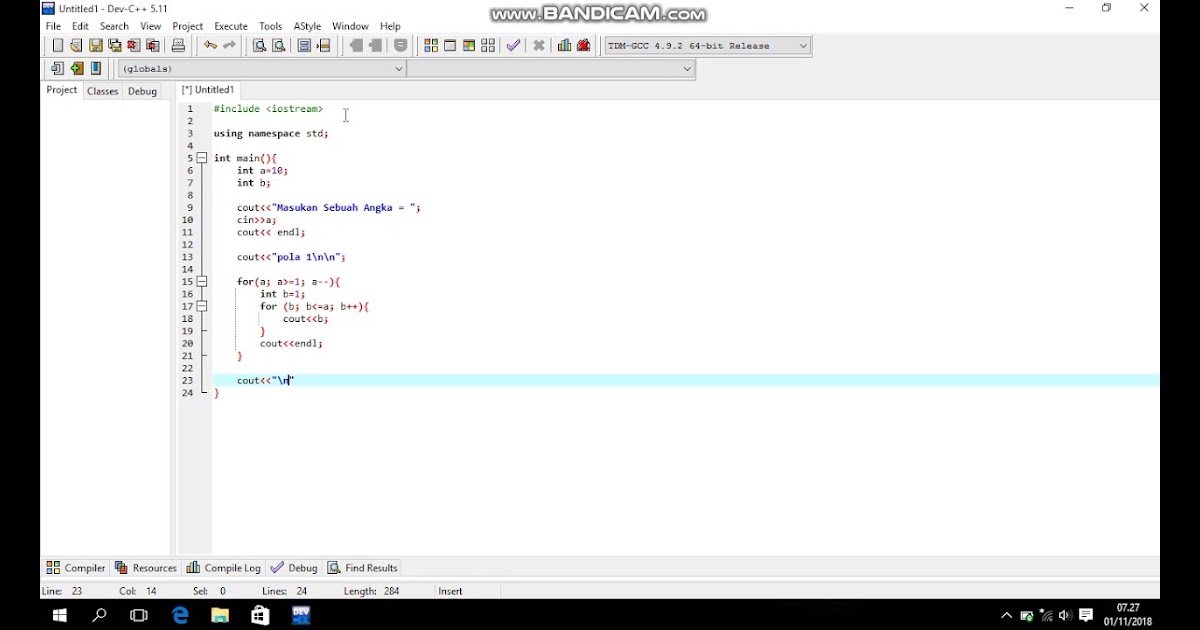Click the status bar 'Length: 284' text
1200x630 pixels.
point(371,591)
